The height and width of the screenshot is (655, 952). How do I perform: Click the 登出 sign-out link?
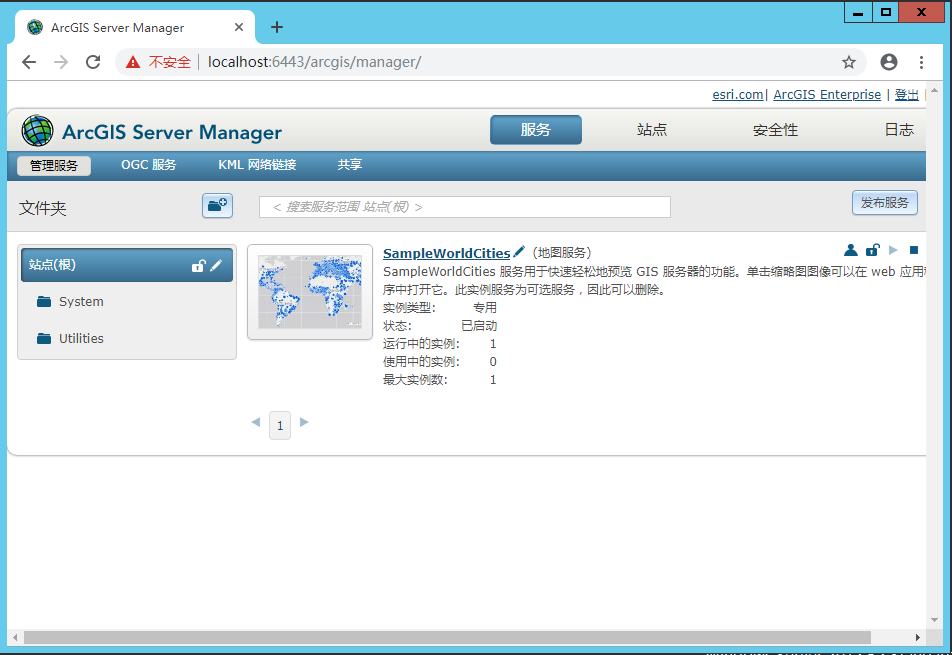(x=906, y=95)
